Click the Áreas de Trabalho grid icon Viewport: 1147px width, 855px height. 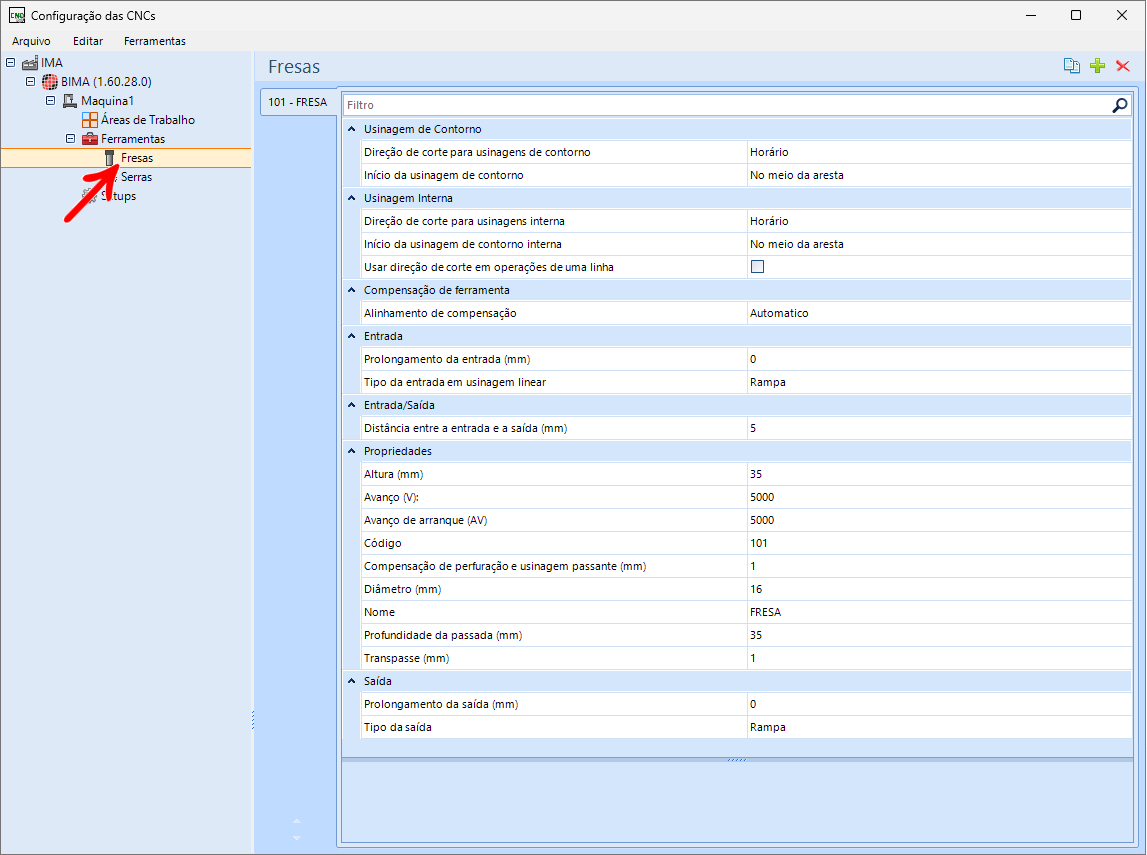[89, 120]
